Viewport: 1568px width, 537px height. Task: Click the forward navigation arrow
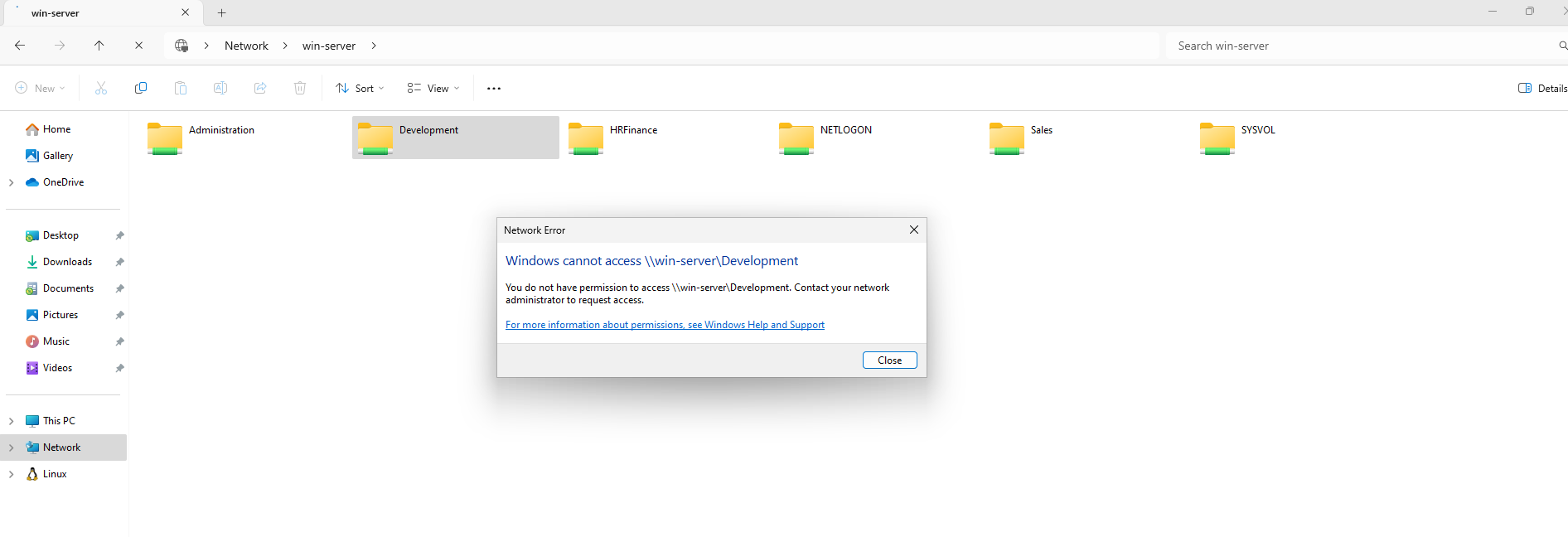click(60, 46)
